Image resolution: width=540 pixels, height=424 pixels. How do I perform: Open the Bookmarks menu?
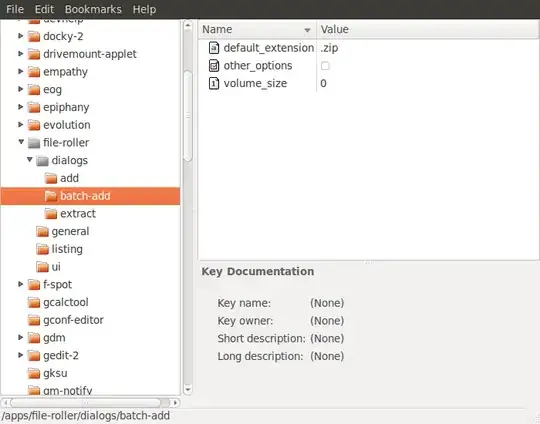pyautogui.click(x=93, y=9)
